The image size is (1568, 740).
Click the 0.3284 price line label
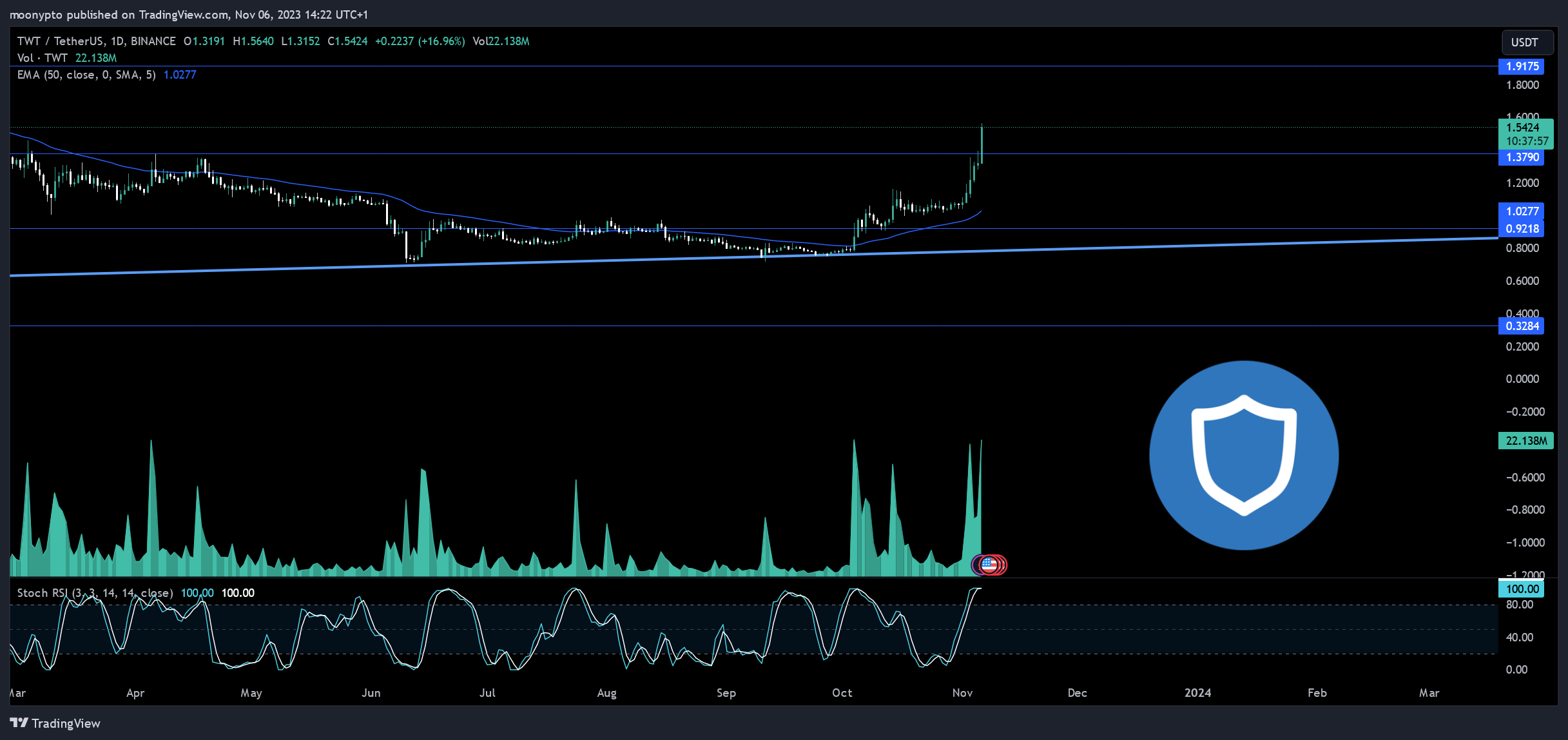pos(1522,326)
